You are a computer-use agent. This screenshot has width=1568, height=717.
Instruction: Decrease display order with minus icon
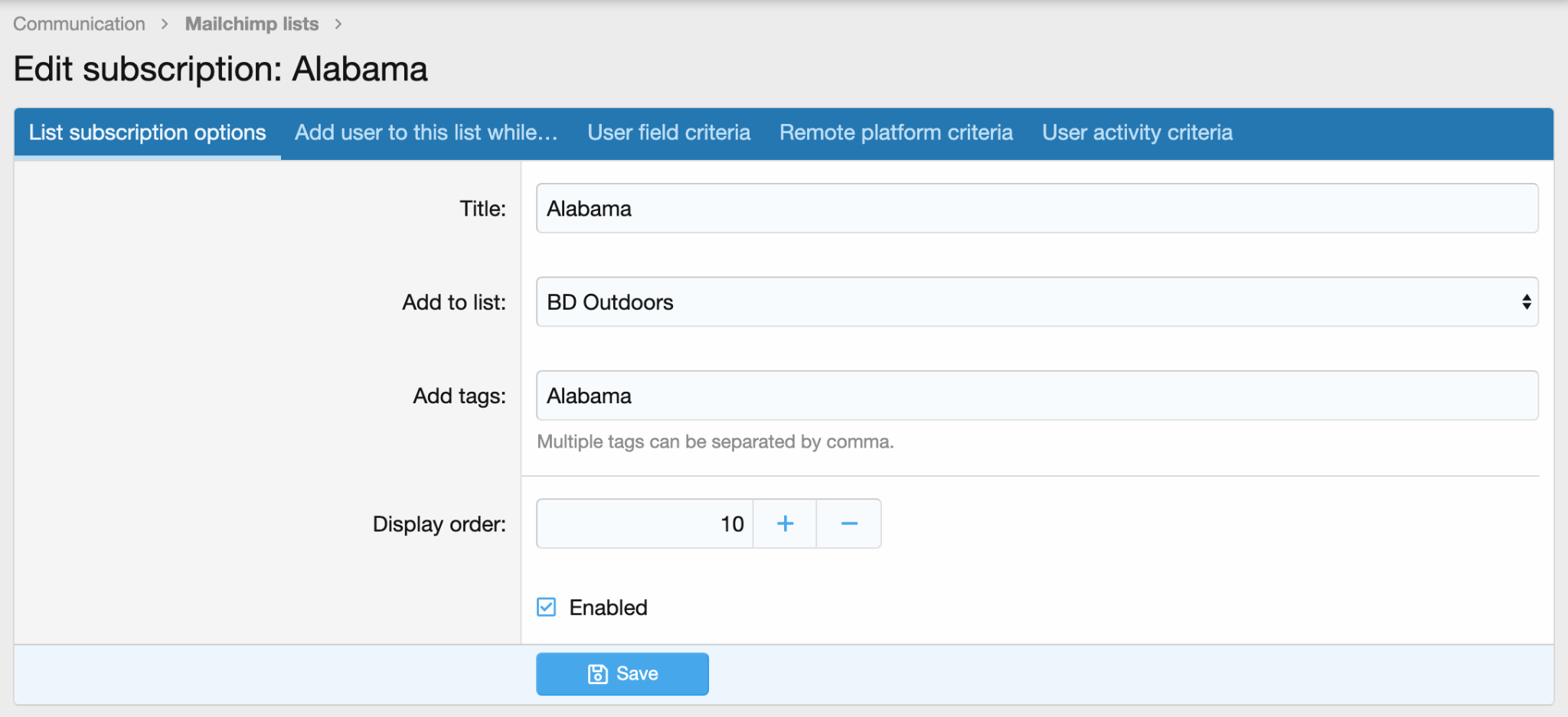coord(849,523)
